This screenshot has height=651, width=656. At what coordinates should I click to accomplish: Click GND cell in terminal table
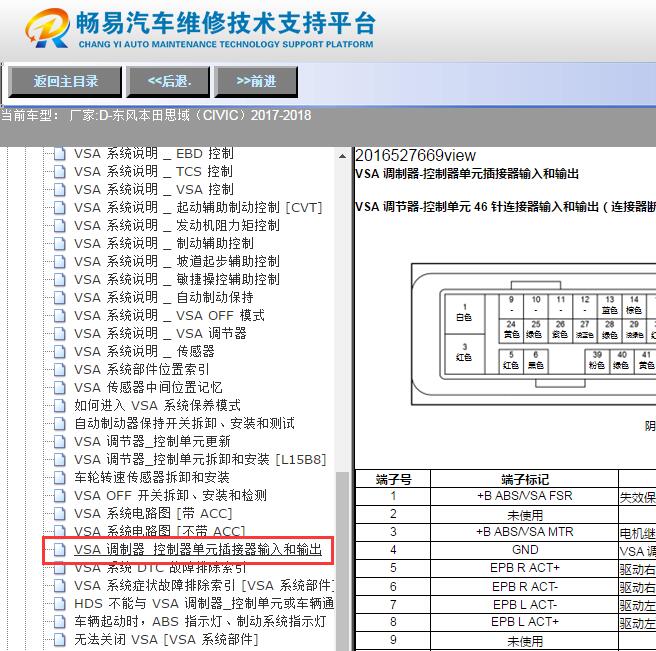click(525, 550)
